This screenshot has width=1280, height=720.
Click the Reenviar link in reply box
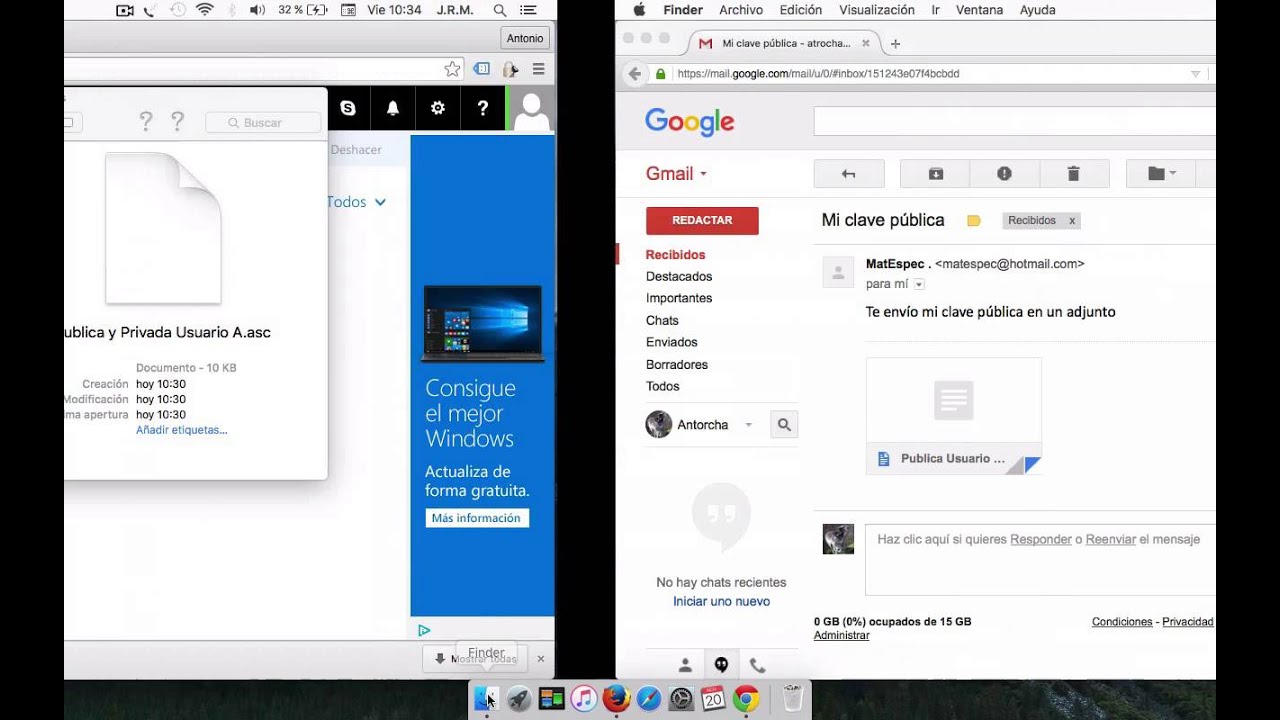pos(1111,540)
